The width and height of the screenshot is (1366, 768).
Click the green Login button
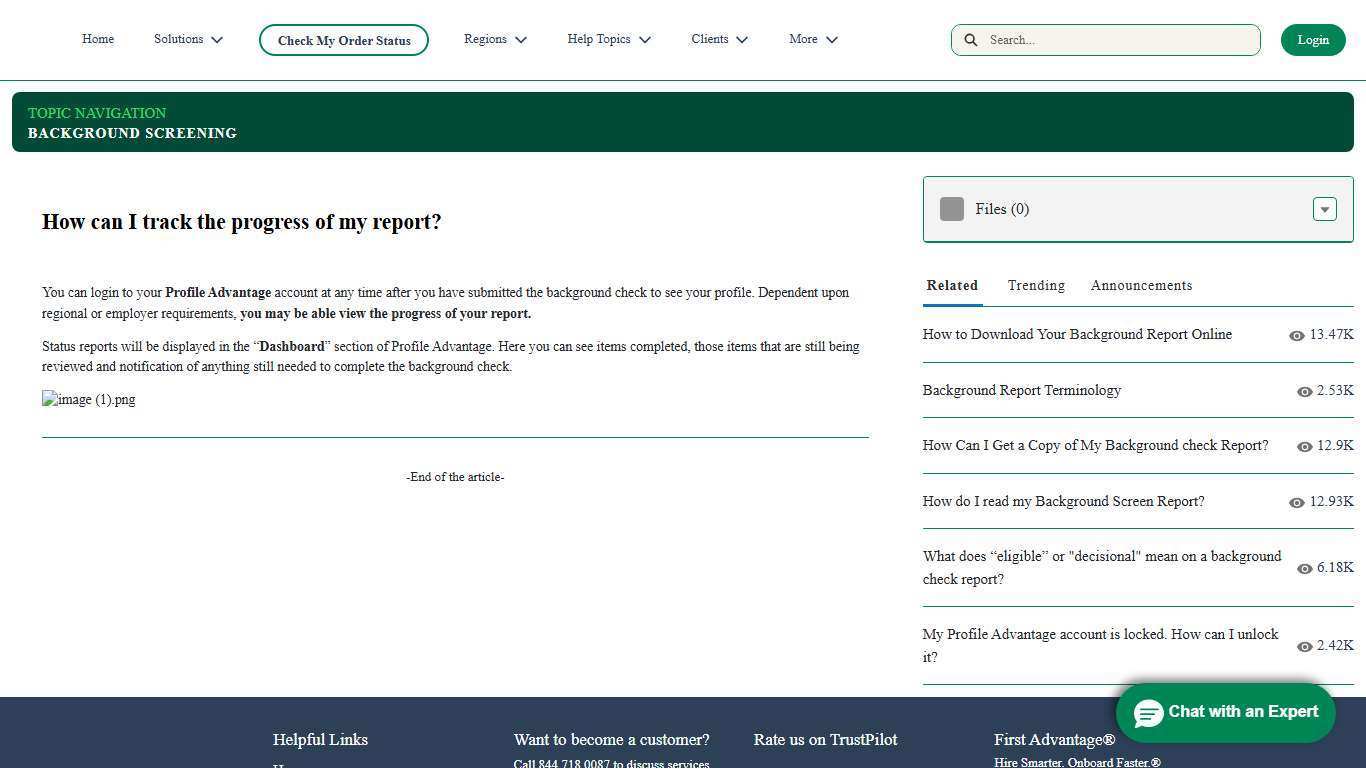1312,40
